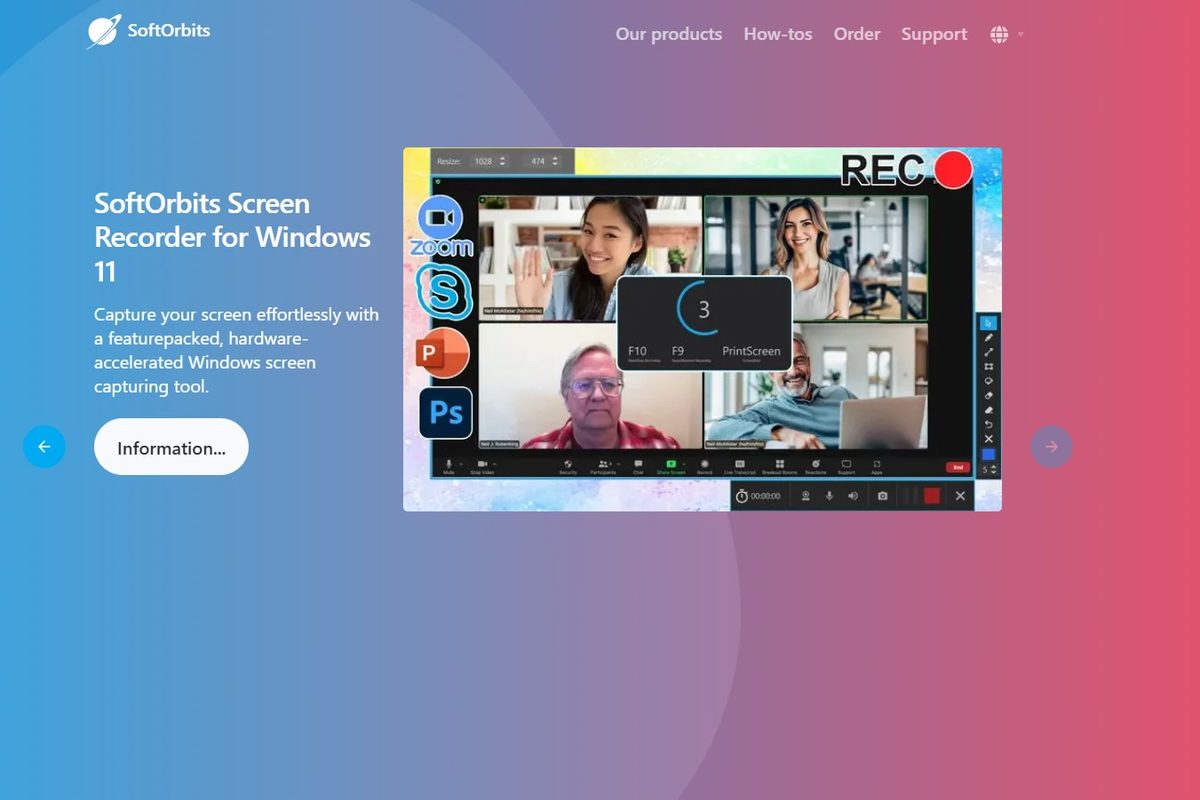
Task: Select the rectangle drawing tool
Action: pyautogui.click(x=988, y=367)
